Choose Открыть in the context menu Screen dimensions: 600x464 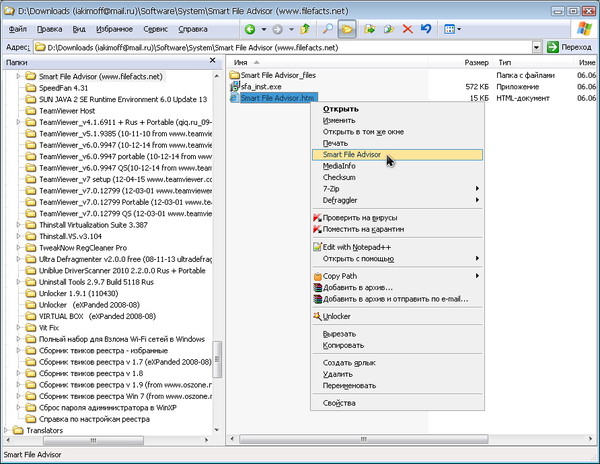[397, 109]
